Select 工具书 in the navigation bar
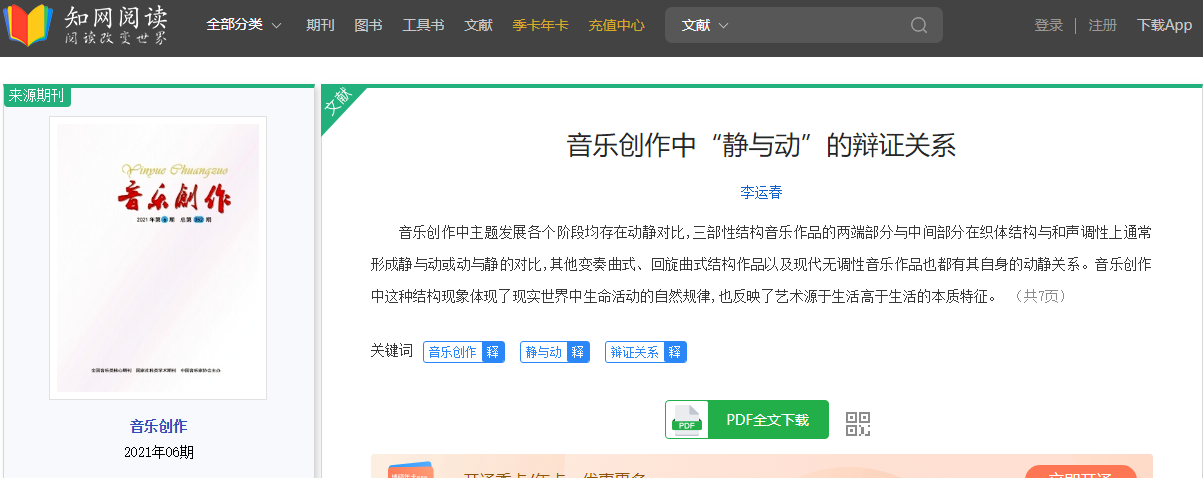Viewport: 1203px width, 478px height. click(423, 25)
